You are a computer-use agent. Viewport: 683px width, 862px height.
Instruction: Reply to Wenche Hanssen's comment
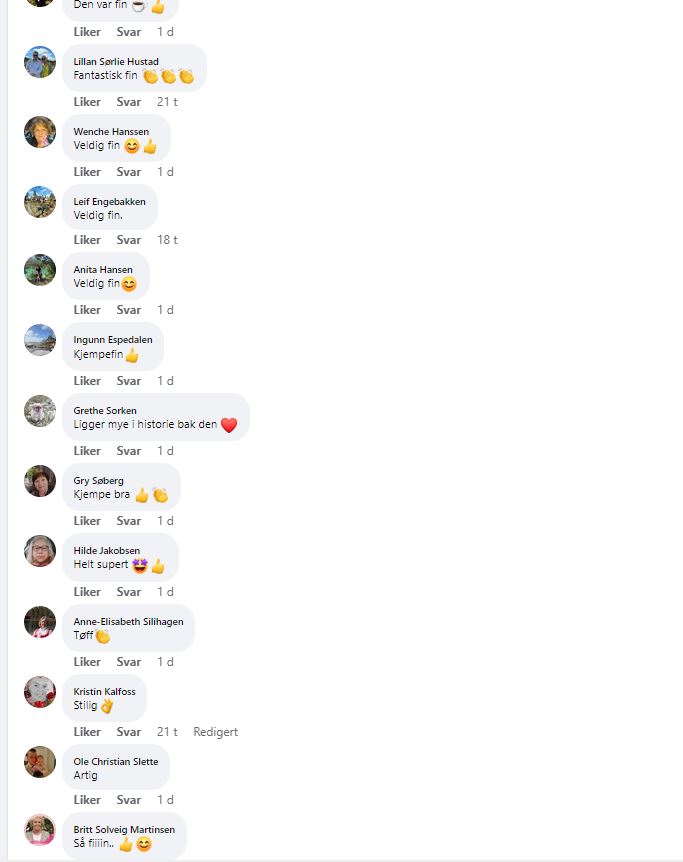coord(129,172)
